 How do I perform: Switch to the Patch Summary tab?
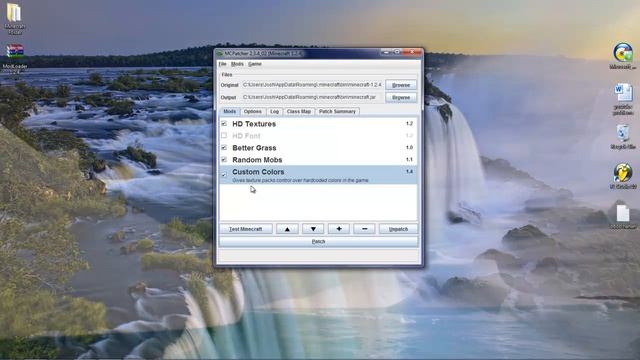coord(337,111)
